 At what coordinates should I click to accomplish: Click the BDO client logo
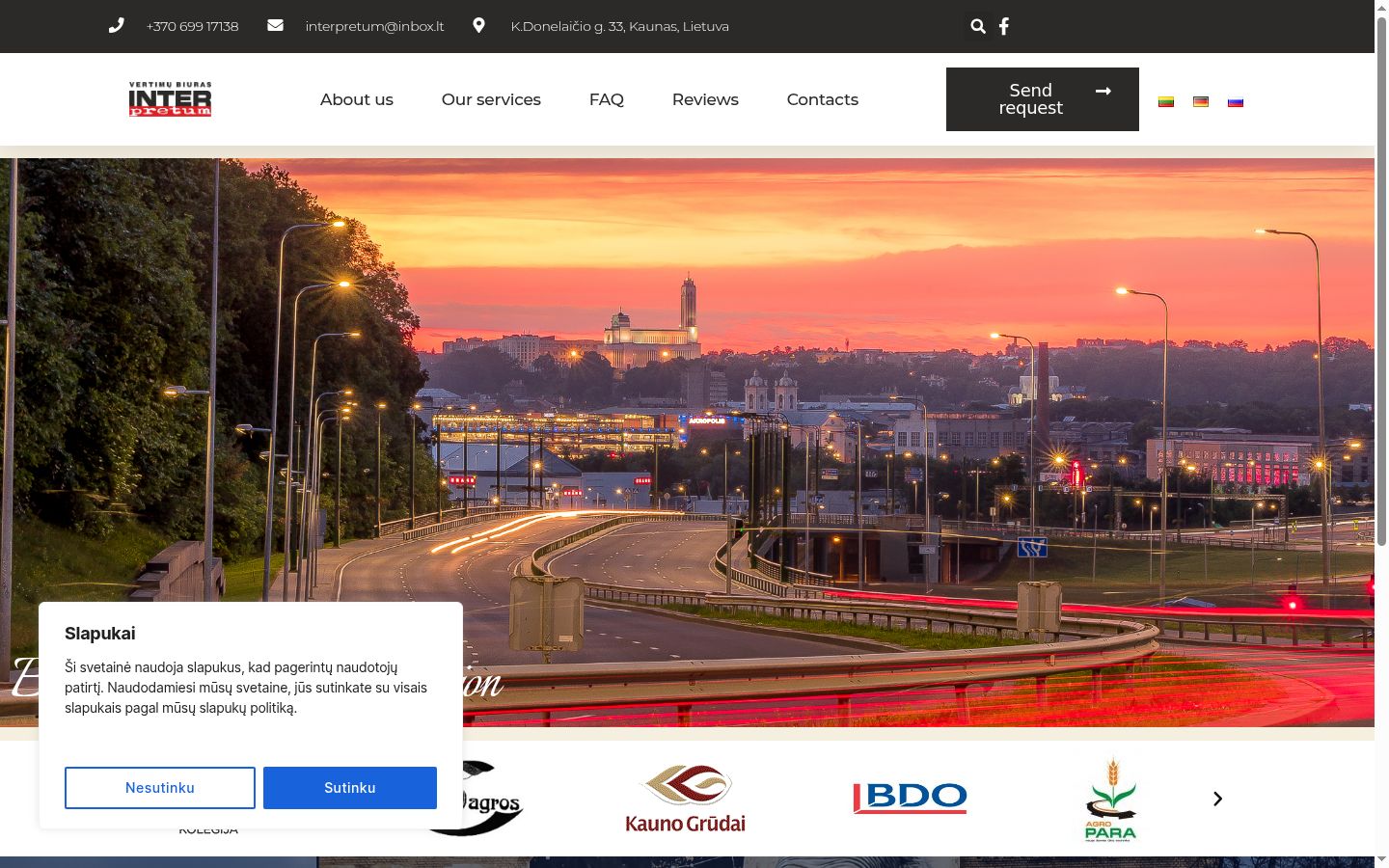tap(910, 798)
